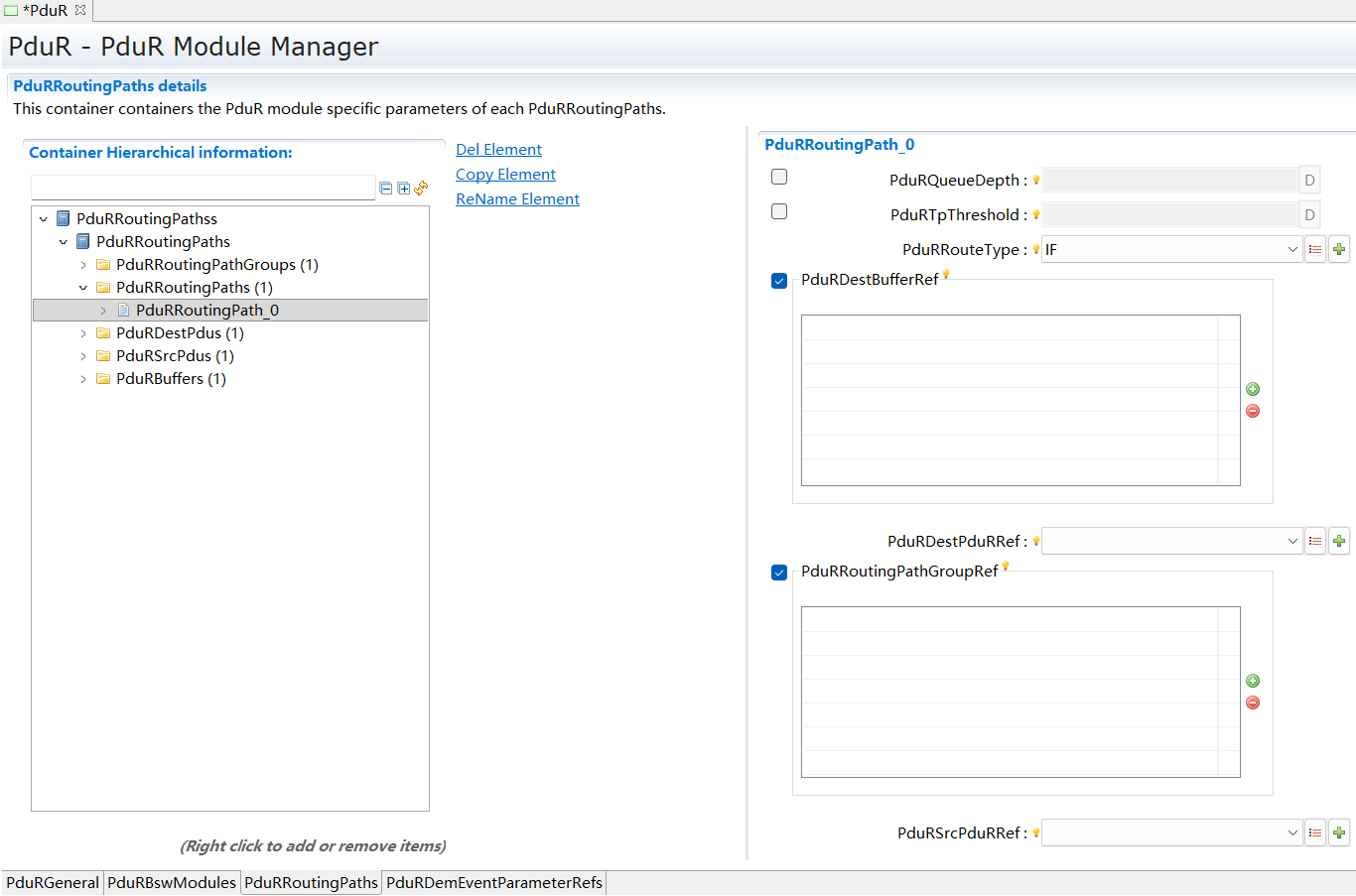Viewport: 1356px width, 896px height.
Task: Click the list icon beside PduRRouteType
Action: (x=1315, y=249)
